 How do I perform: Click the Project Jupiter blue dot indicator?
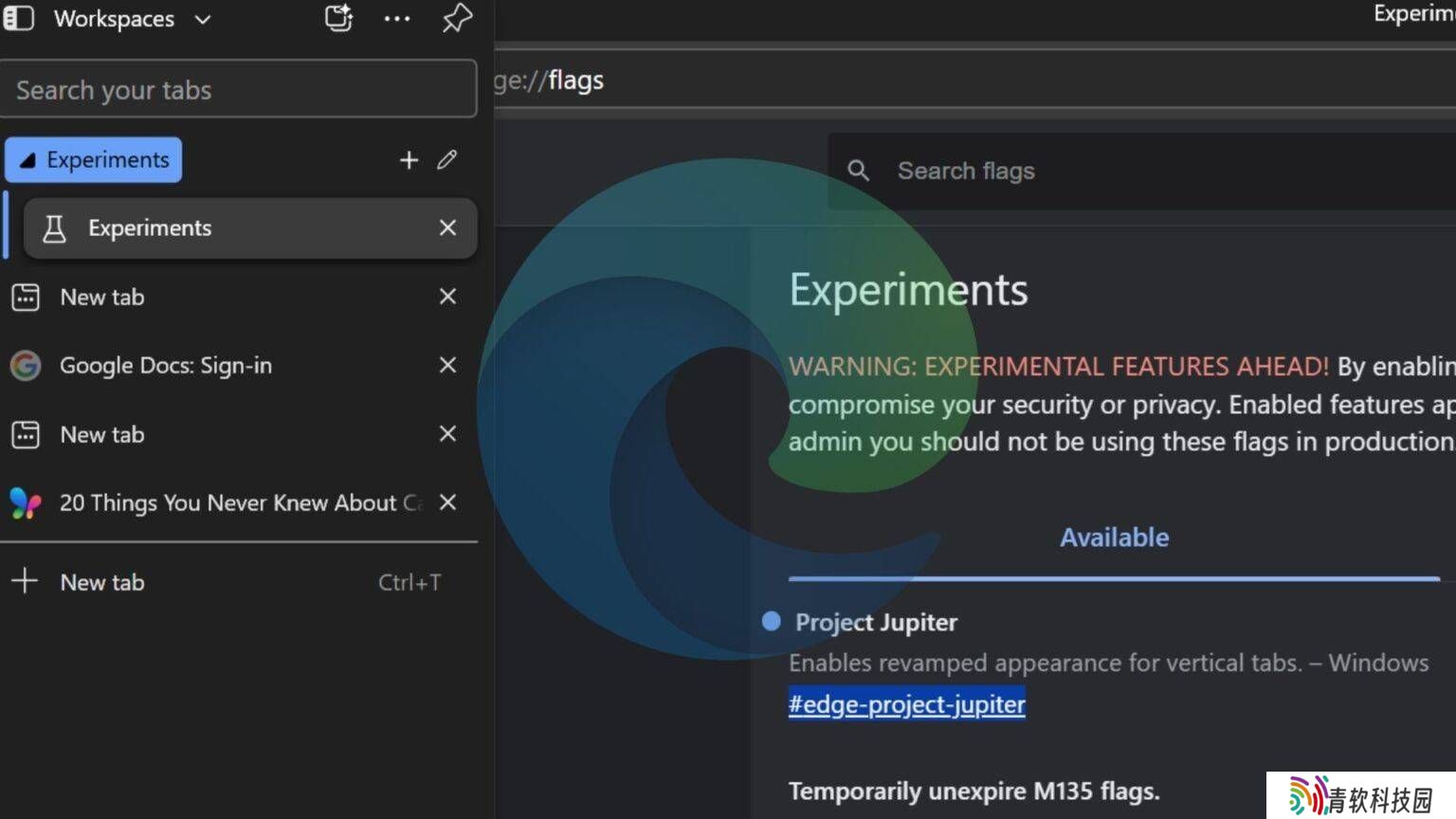click(772, 622)
